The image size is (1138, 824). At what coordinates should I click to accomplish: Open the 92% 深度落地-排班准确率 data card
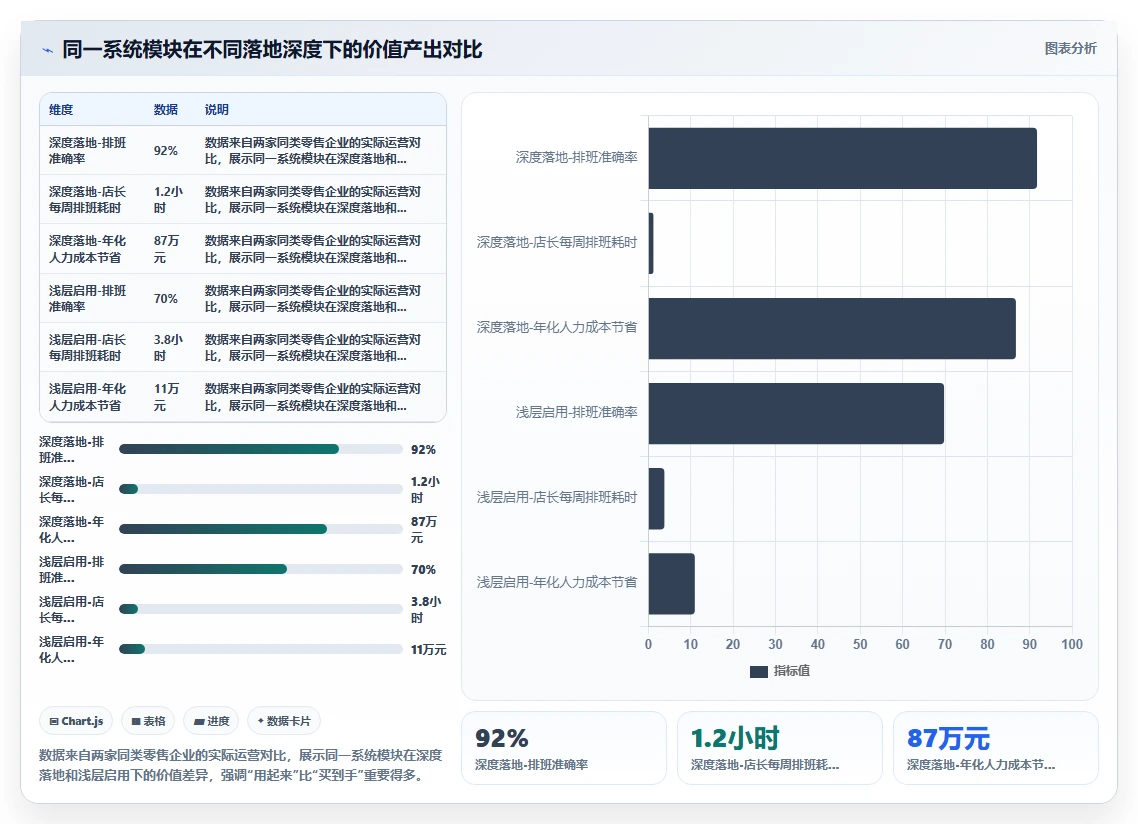(x=564, y=748)
